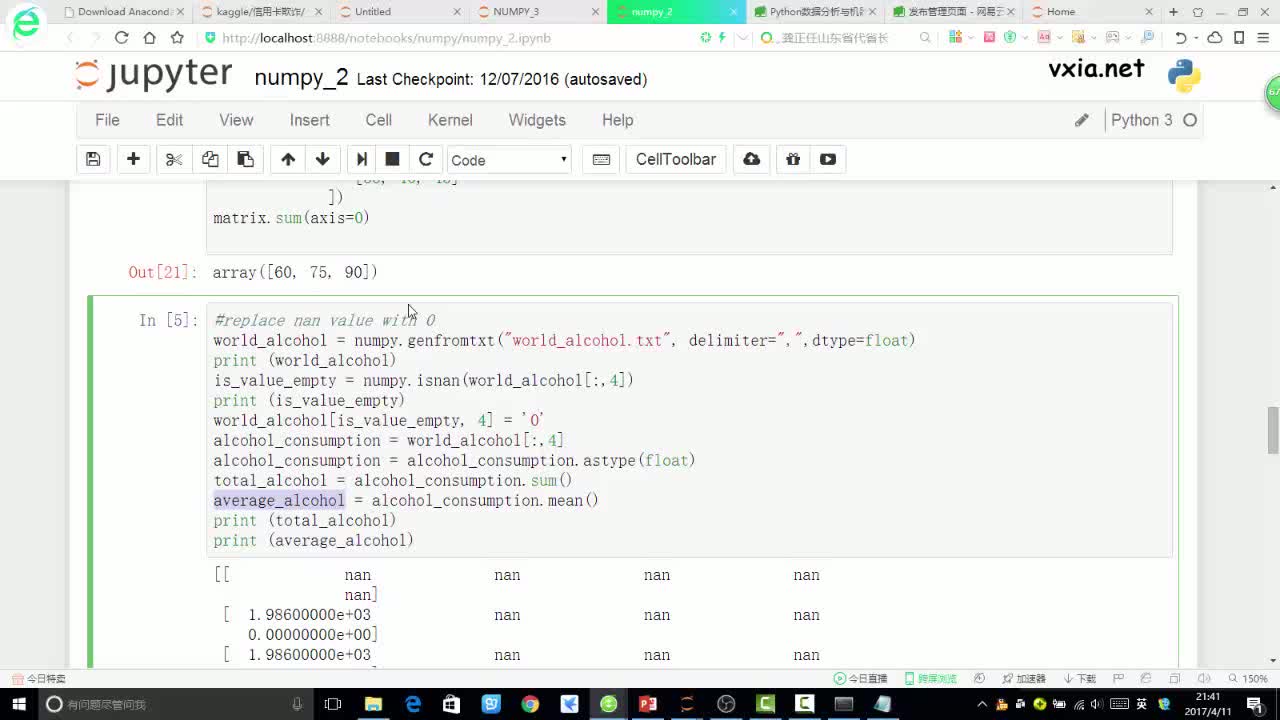Image resolution: width=1280 pixels, height=720 pixels.
Task: Open the File menu
Action: (x=107, y=120)
